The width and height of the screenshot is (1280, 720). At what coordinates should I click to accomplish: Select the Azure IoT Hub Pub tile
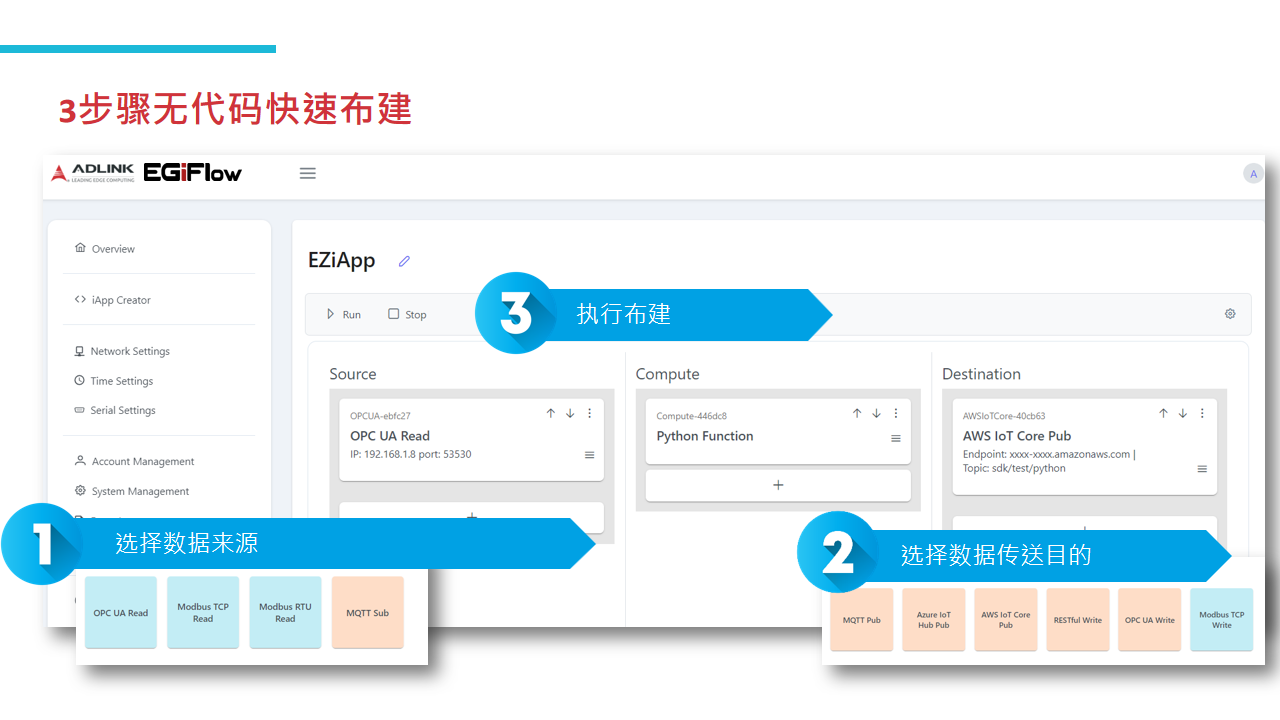[934, 620]
